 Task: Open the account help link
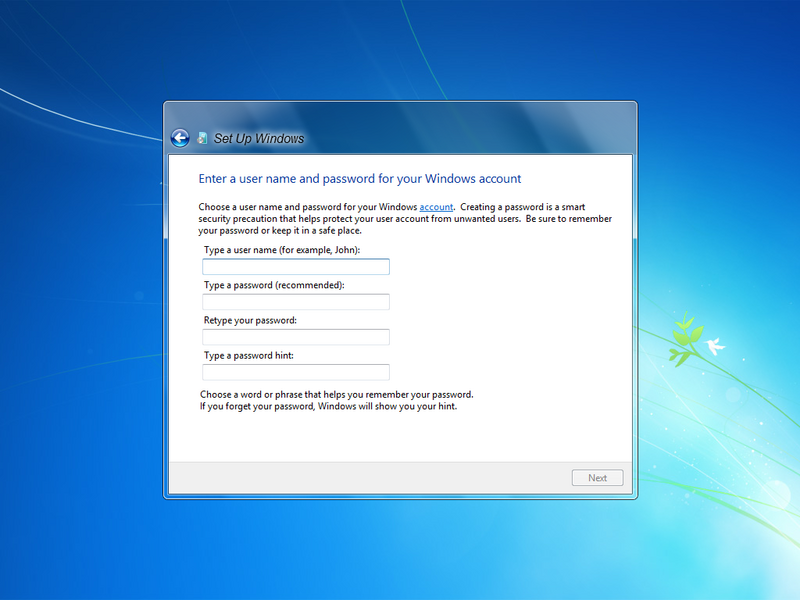[436, 207]
